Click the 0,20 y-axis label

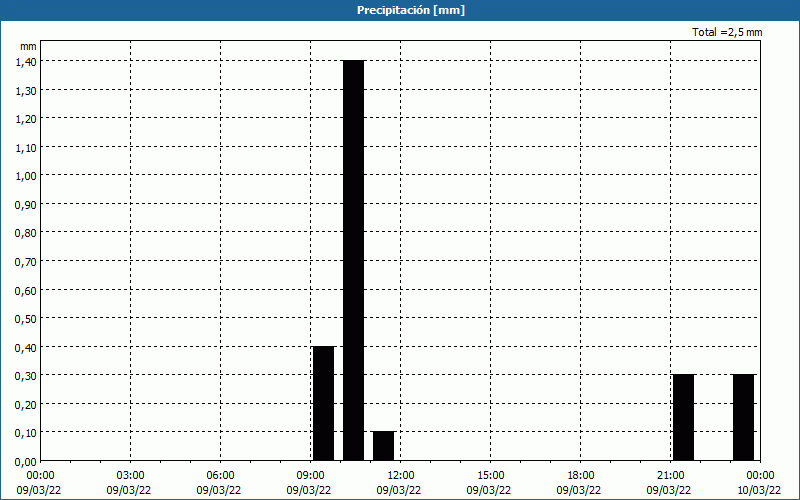(26, 405)
